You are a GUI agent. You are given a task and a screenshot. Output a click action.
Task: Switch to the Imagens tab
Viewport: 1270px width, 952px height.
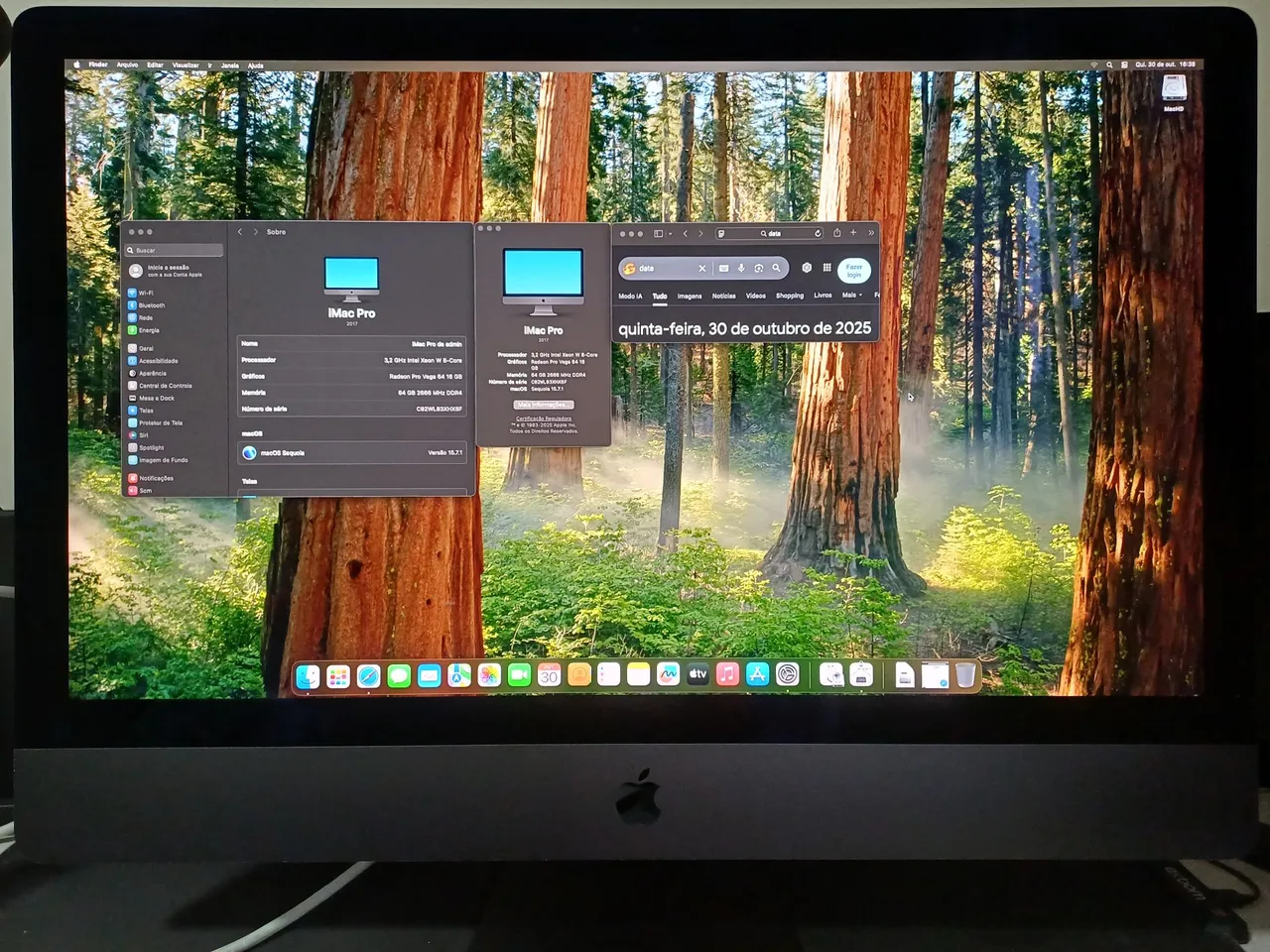point(690,296)
